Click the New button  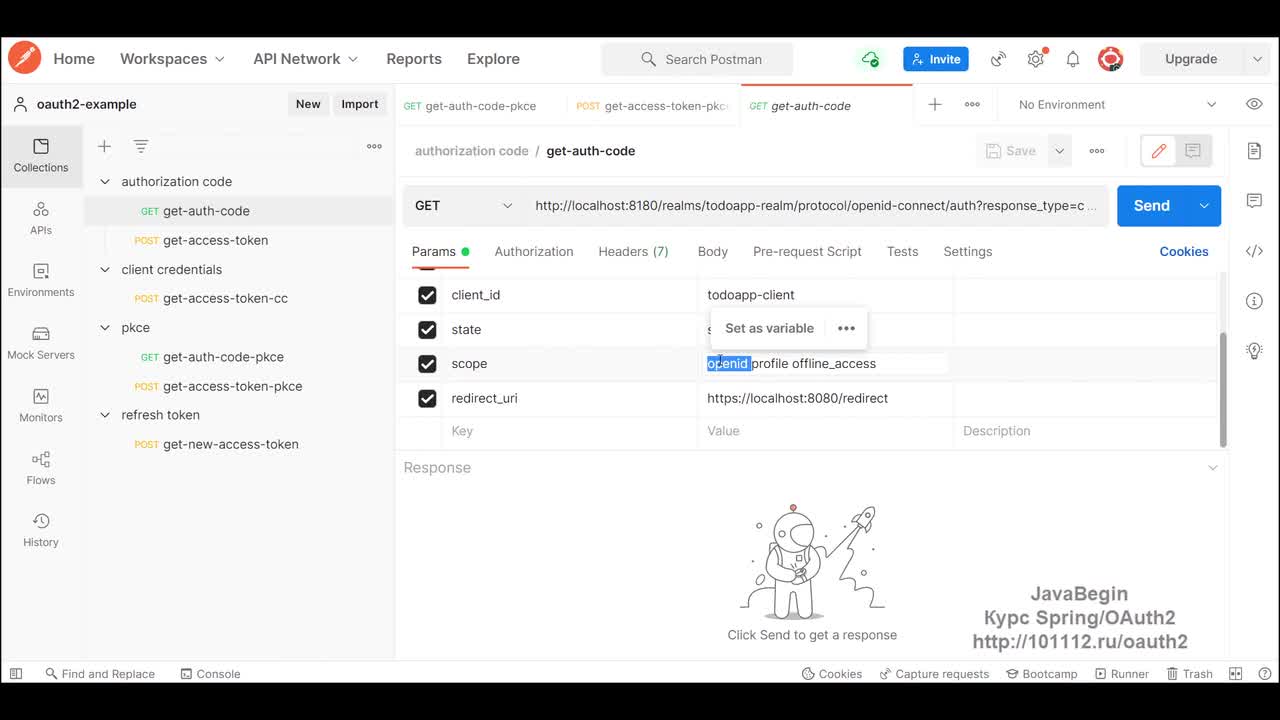click(x=308, y=104)
